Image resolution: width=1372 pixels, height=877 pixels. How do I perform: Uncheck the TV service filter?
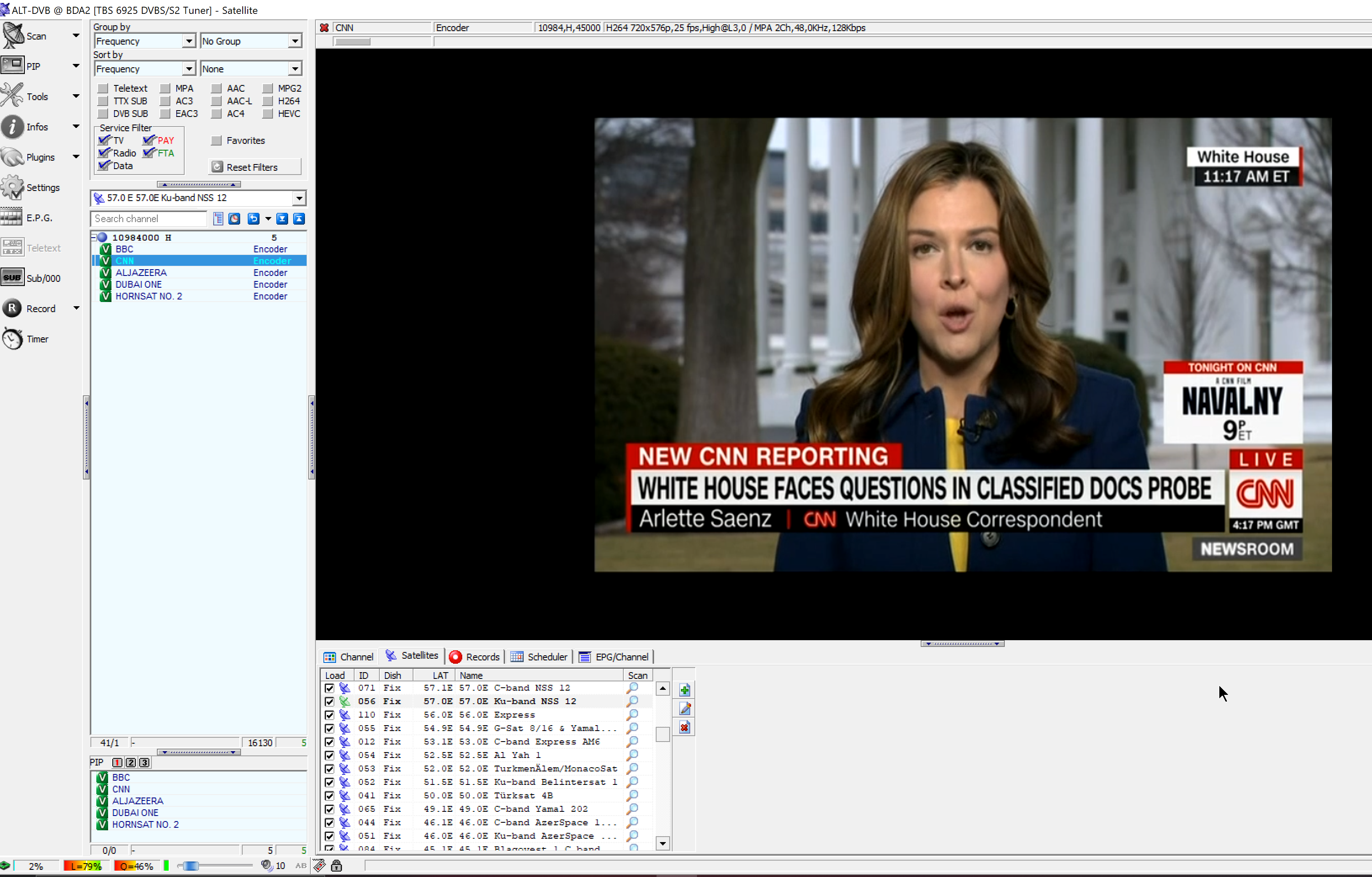point(104,140)
